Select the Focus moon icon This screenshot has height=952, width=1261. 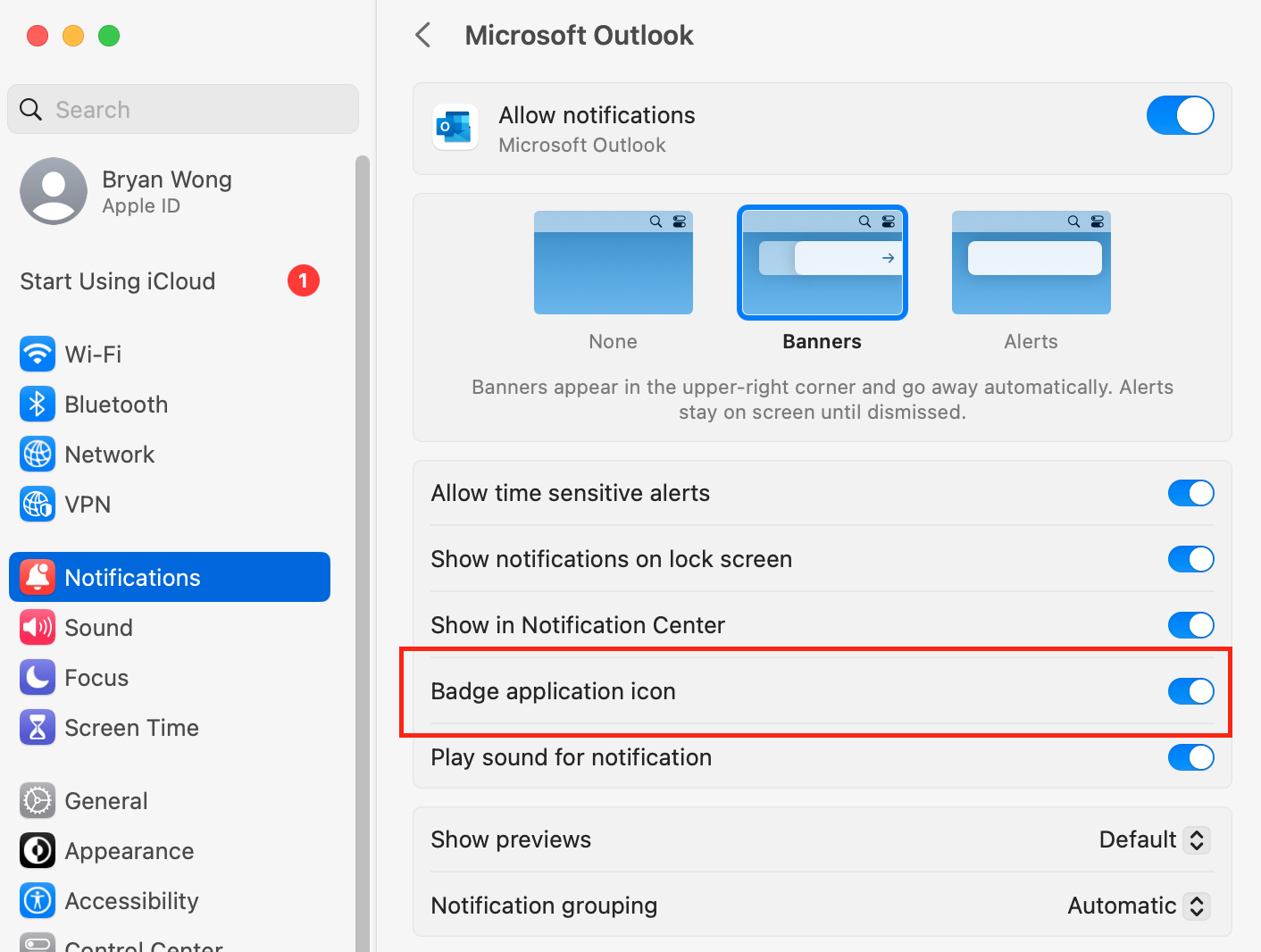click(x=37, y=678)
